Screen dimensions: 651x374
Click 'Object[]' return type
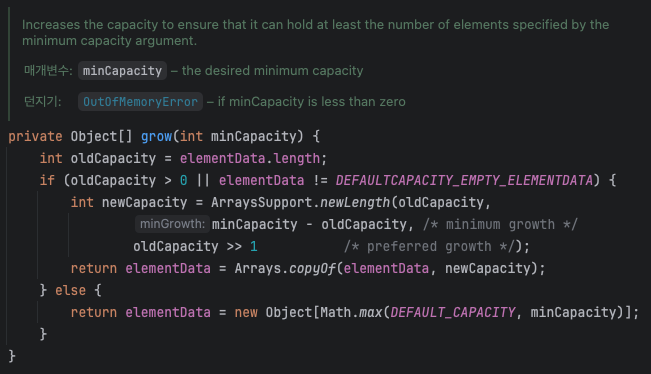pyautogui.click(x=101, y=136)
